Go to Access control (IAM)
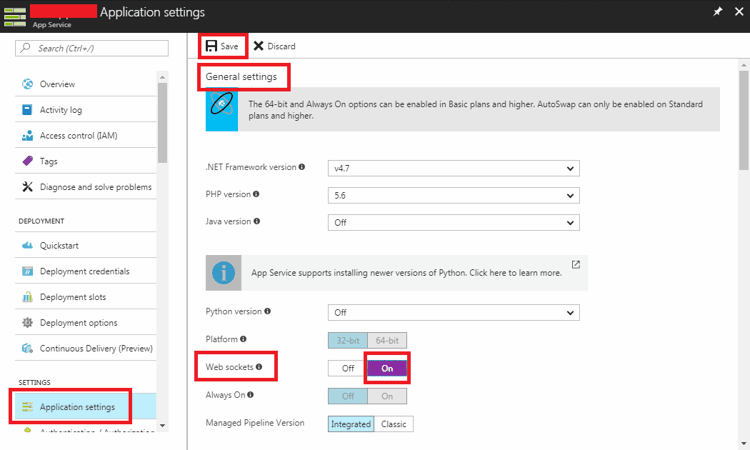This screenshot has width=750, height=450. click(86, 135)
